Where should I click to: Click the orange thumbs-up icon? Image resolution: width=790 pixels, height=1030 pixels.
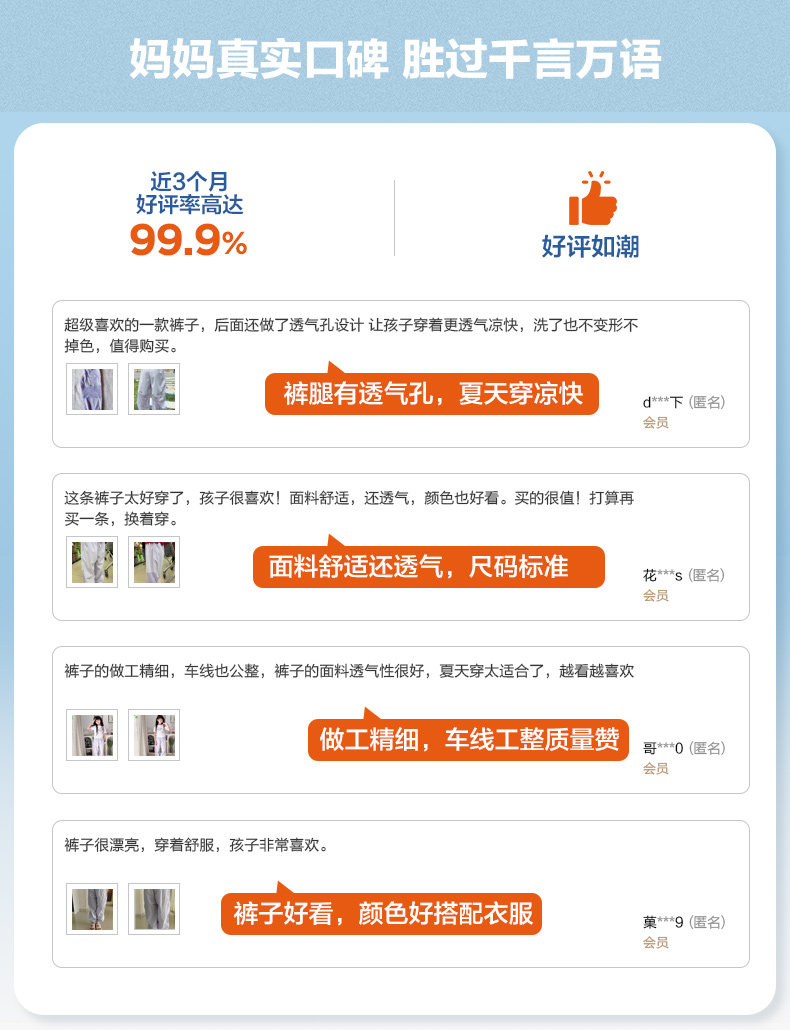(x=592, y=198)
